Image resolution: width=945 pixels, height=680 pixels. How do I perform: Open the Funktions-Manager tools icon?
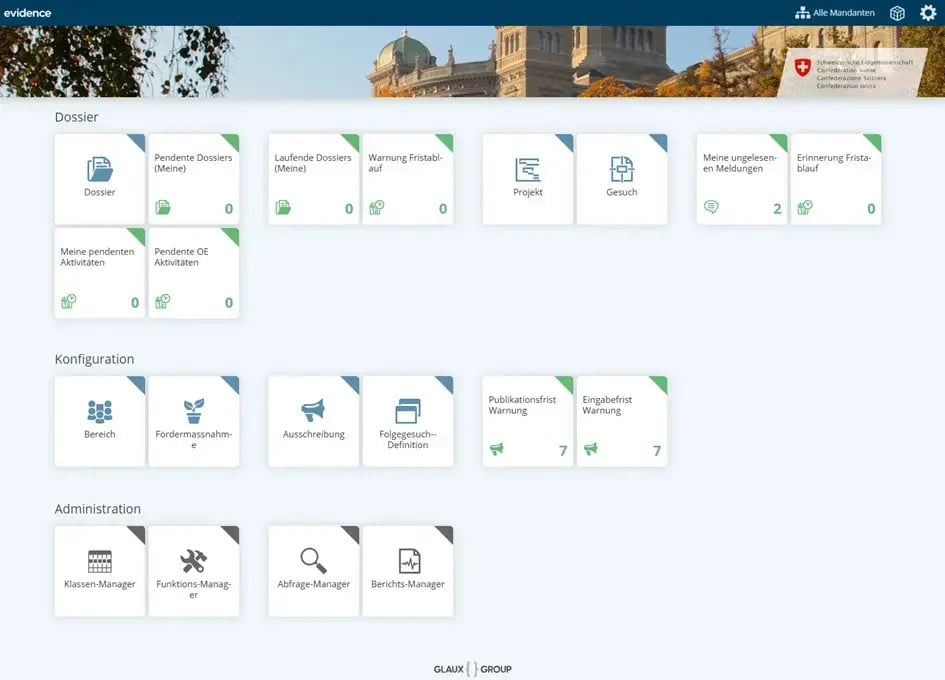(193, 561)
